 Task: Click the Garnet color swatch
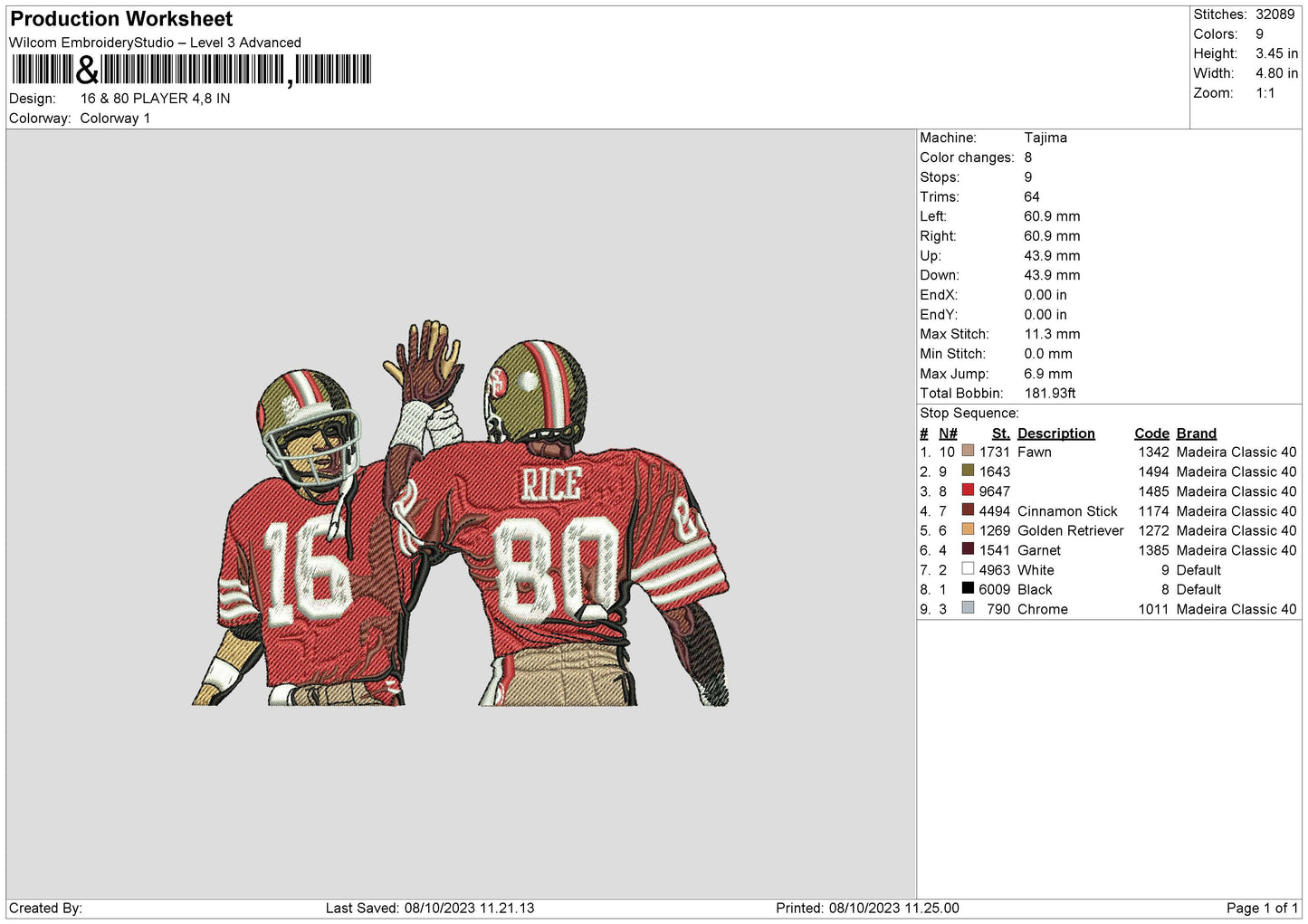pyautogui.click(x=968, y=549)
